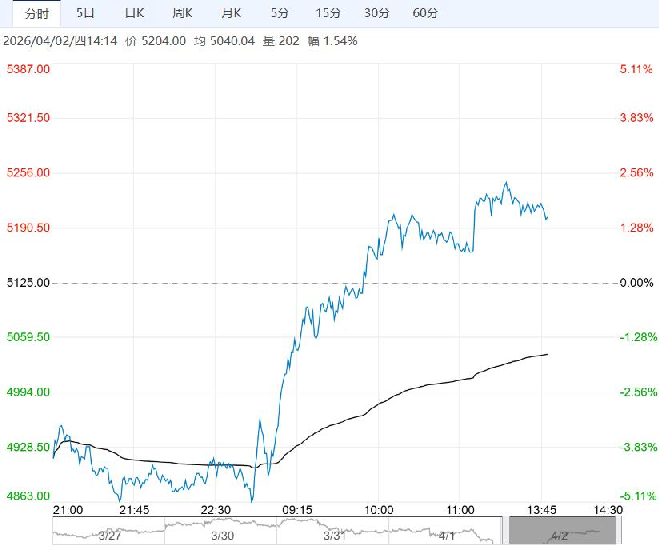Choose the 30分 interval tab

[x=376, y=13]
